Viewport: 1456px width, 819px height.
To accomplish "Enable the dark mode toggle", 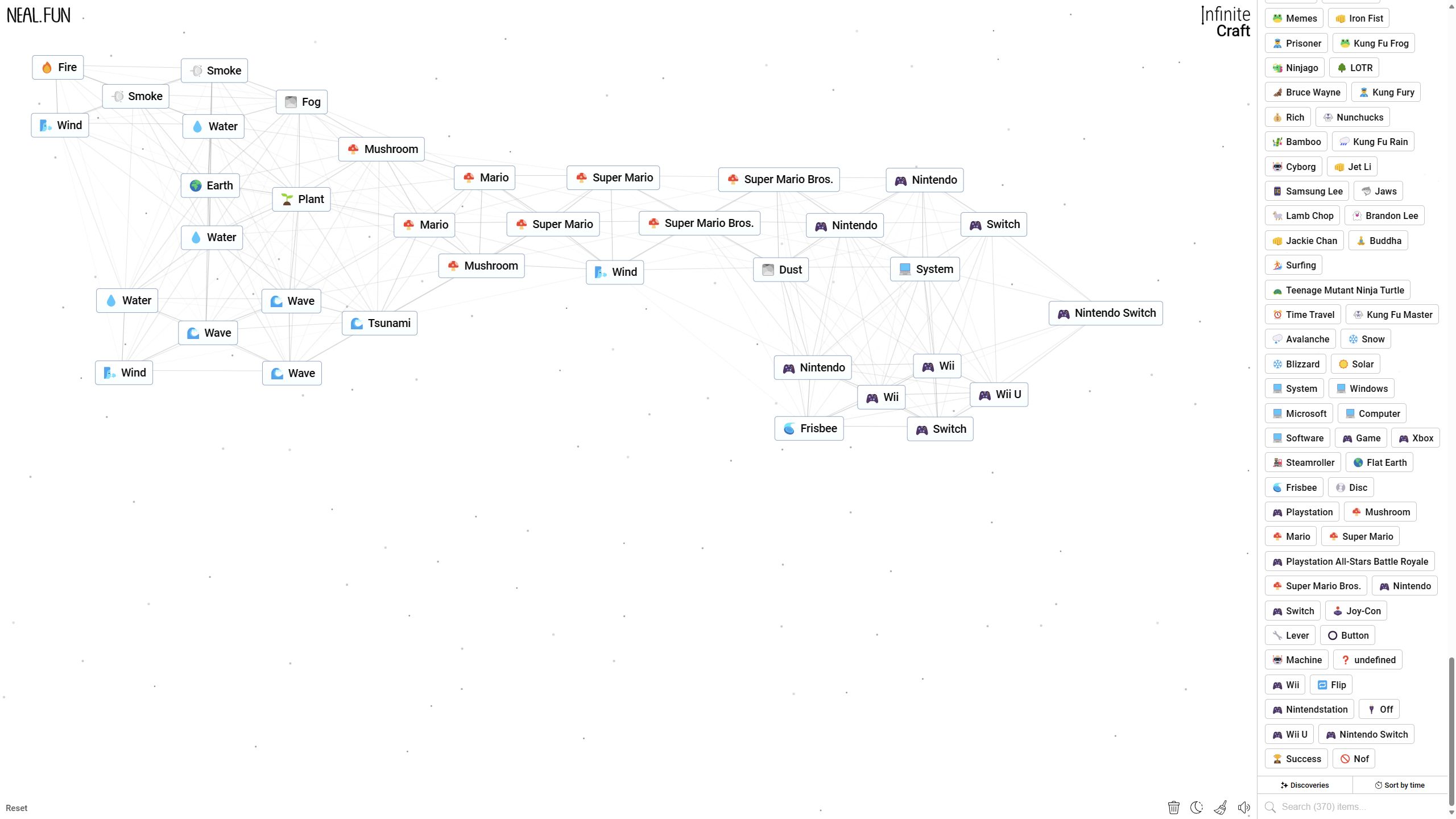I will pos(1198,807).
